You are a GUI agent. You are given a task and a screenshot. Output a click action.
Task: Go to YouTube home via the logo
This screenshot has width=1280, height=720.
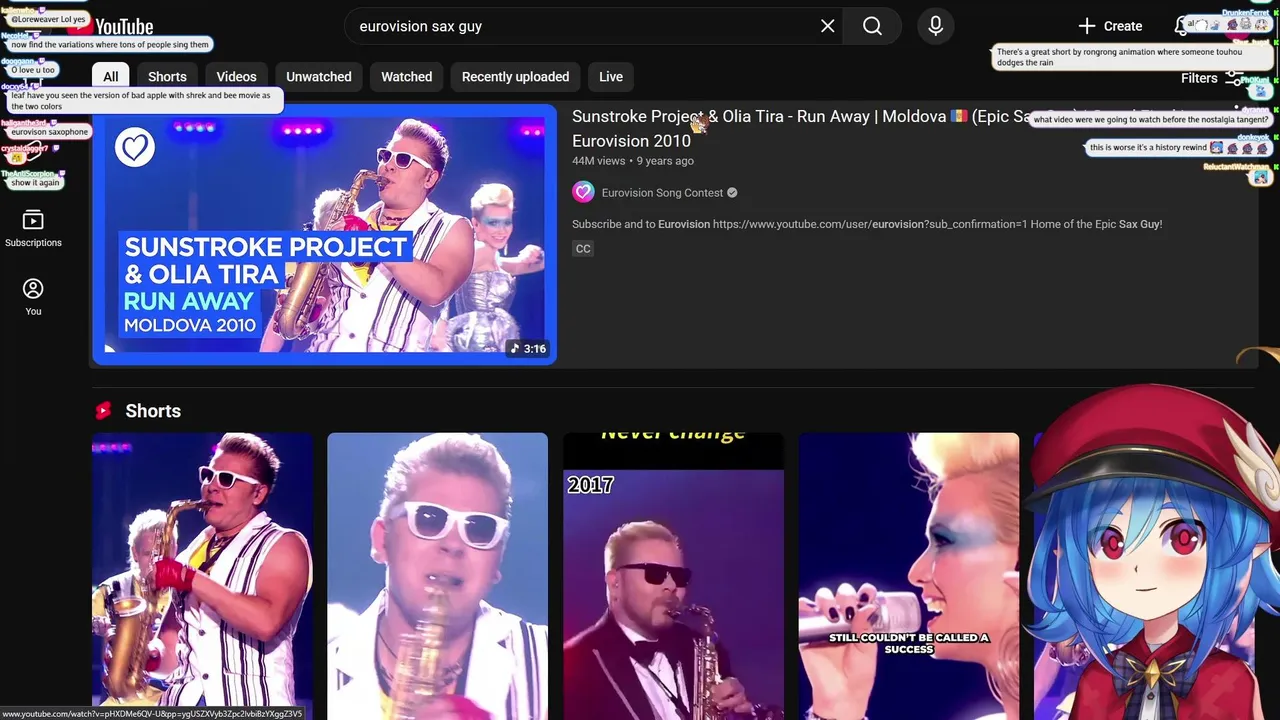pyautogui.click(x=111, y=27)
